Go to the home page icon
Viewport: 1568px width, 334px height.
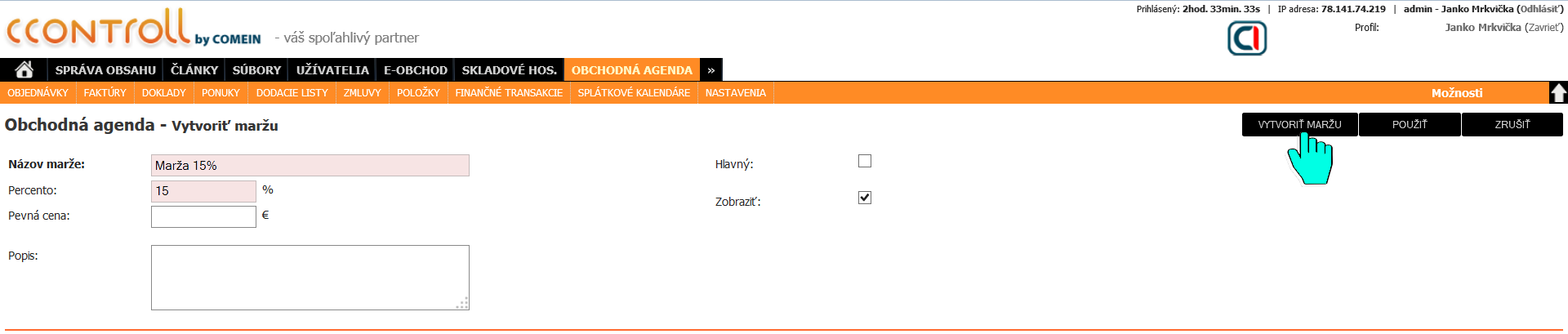[x=24, y=70]
